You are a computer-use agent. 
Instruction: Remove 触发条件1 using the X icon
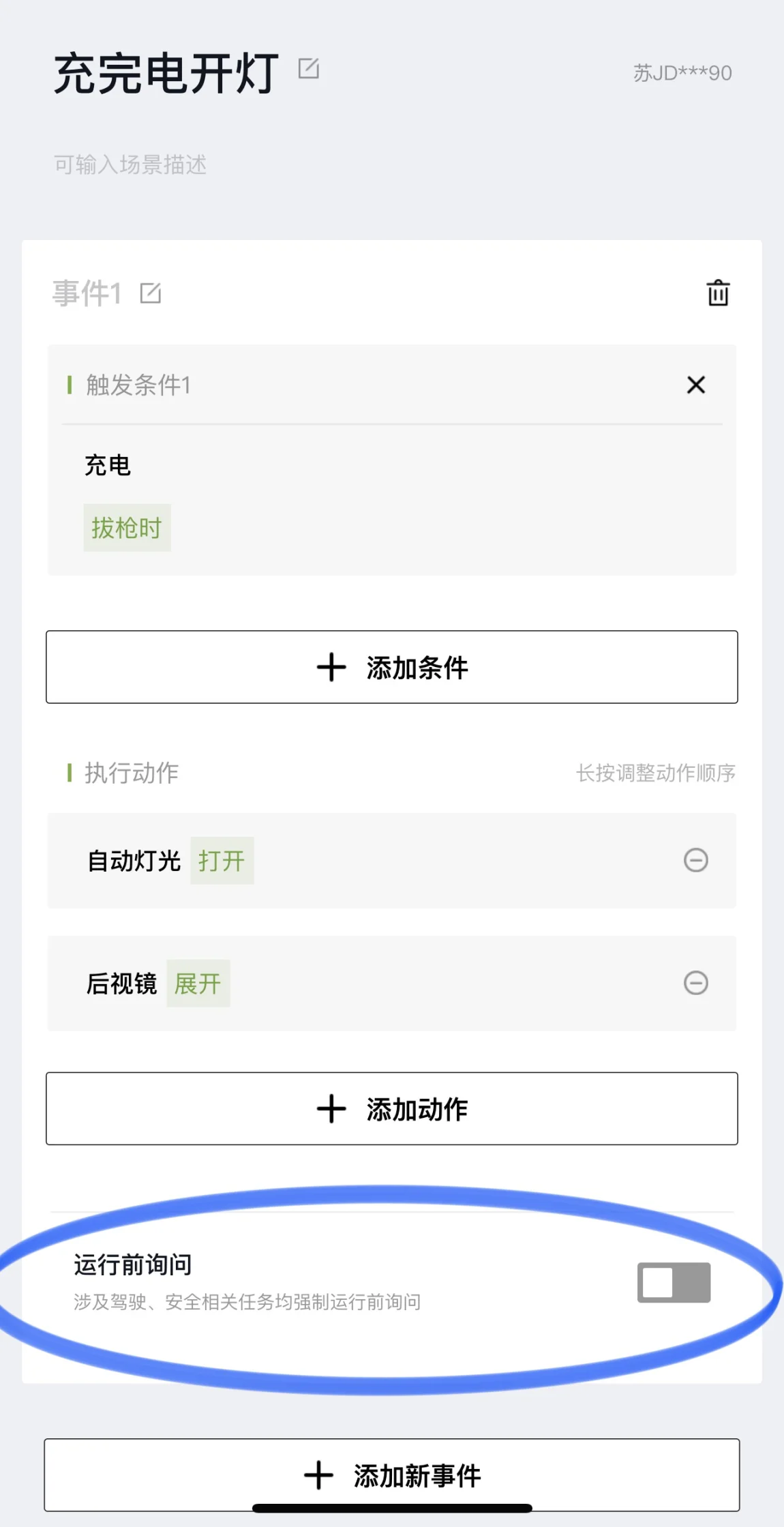(696, 385)
